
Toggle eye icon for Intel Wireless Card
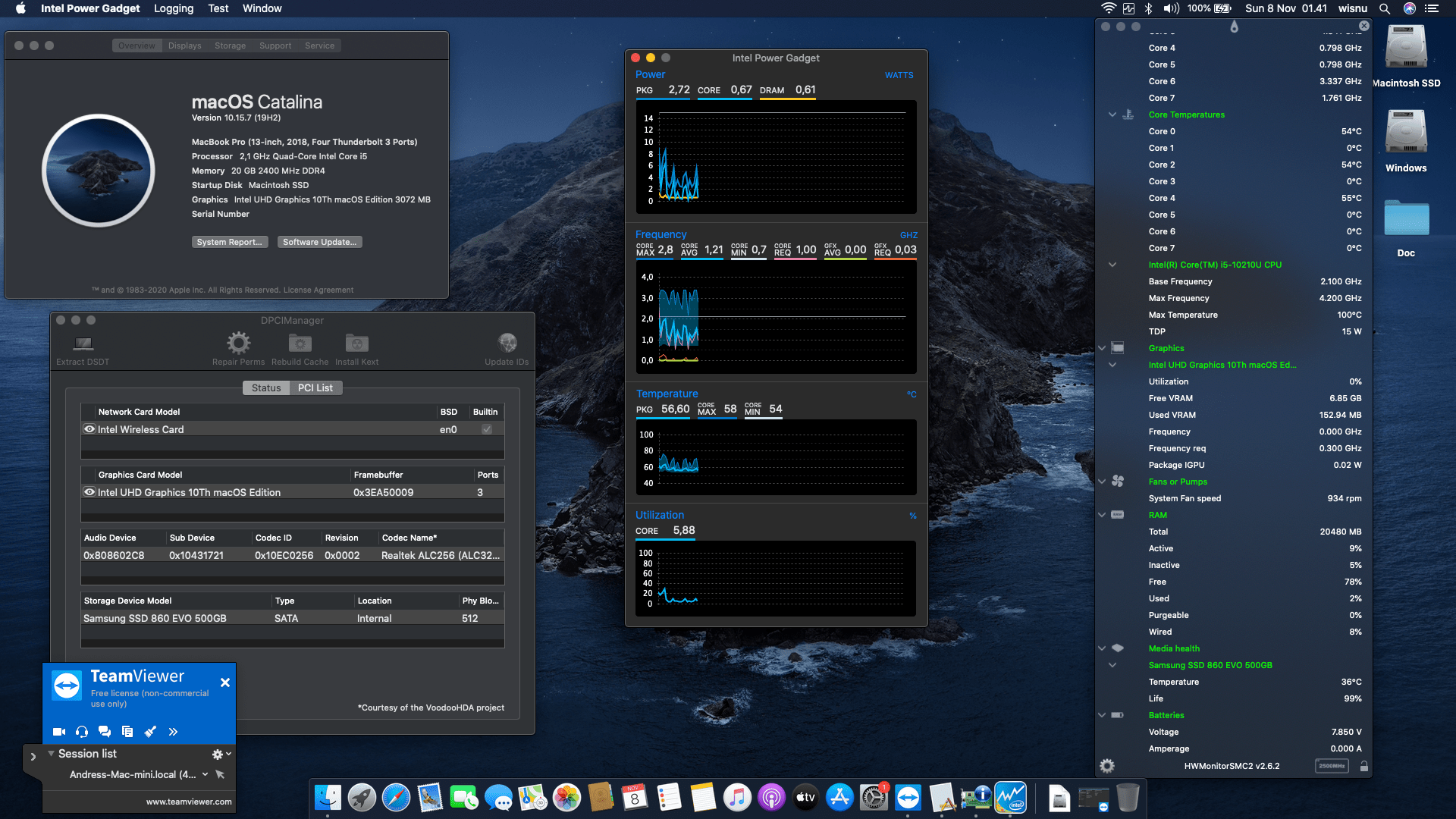89,429
